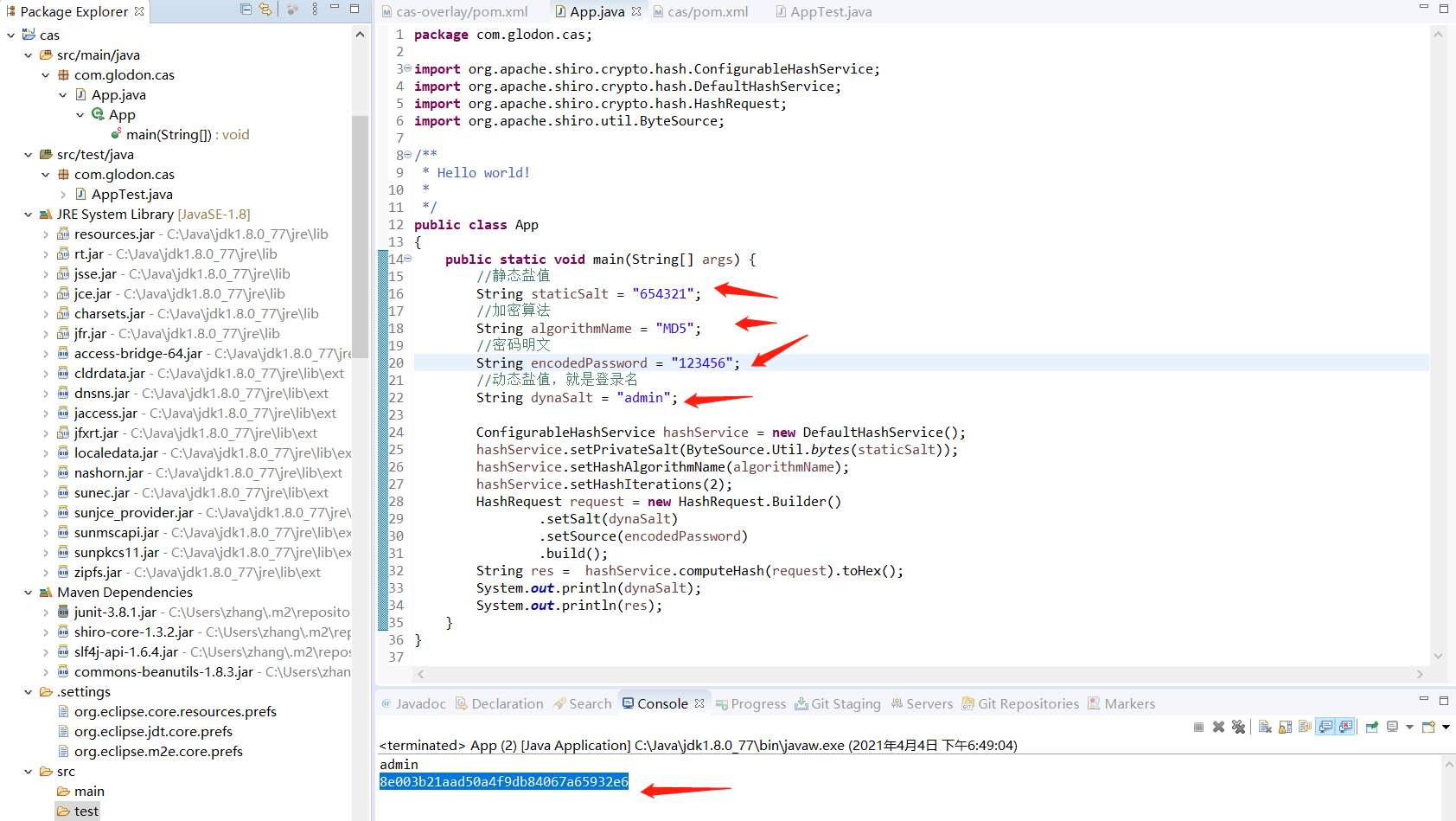1456x821 pixels.
Task: Clear the console output
Action: (x=1265, y=727)
